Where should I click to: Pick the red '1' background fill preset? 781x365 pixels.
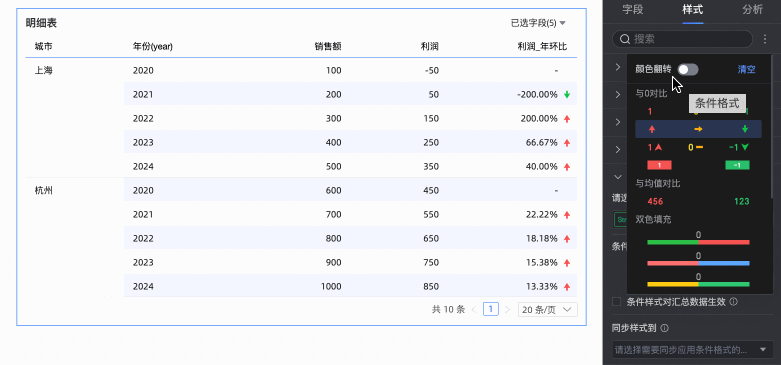[659, 165]
